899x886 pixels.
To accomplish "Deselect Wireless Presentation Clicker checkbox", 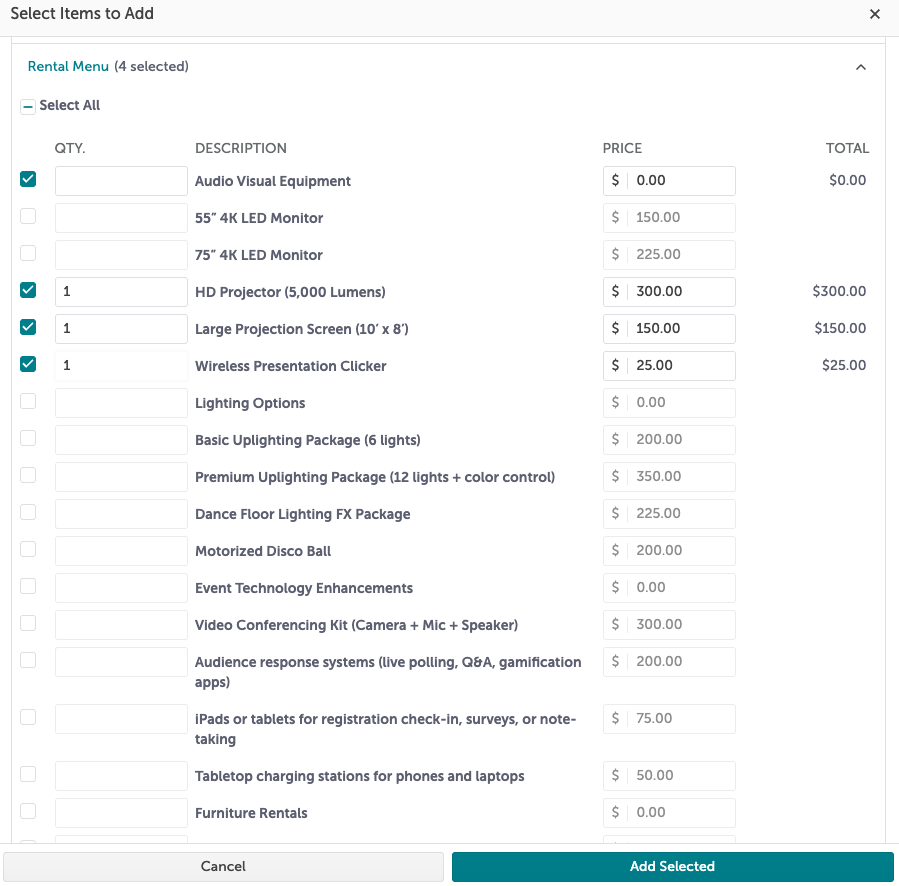I will point(28,364).
